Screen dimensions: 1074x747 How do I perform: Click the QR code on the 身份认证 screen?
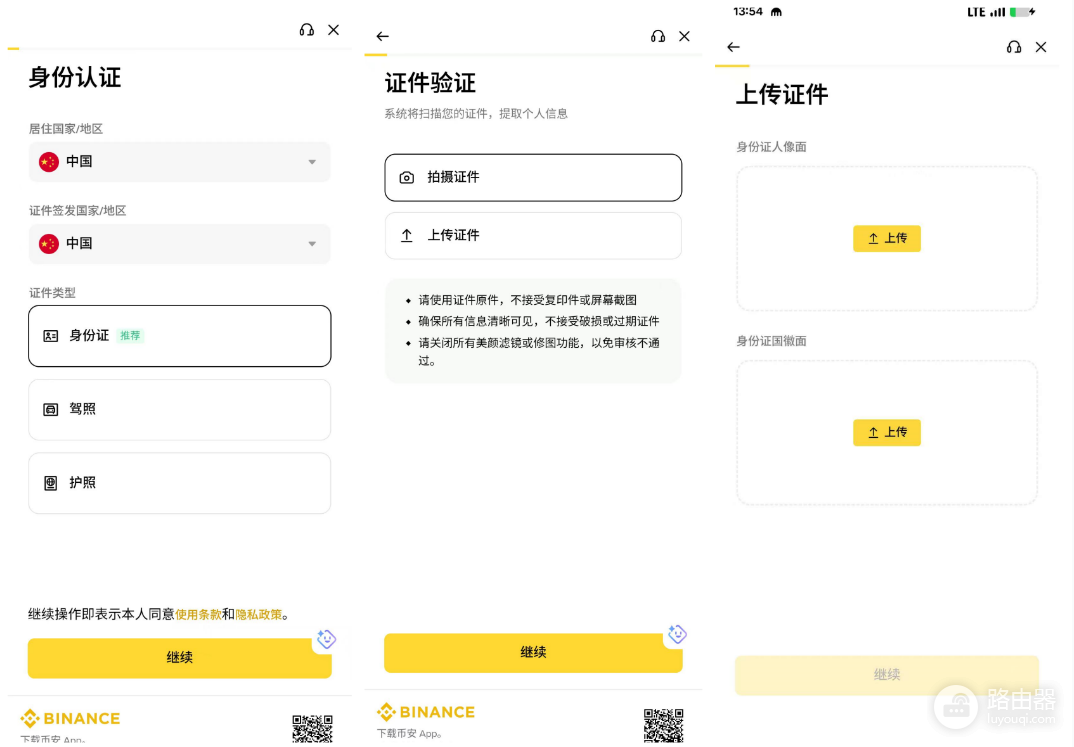click(x=312, y=729)
